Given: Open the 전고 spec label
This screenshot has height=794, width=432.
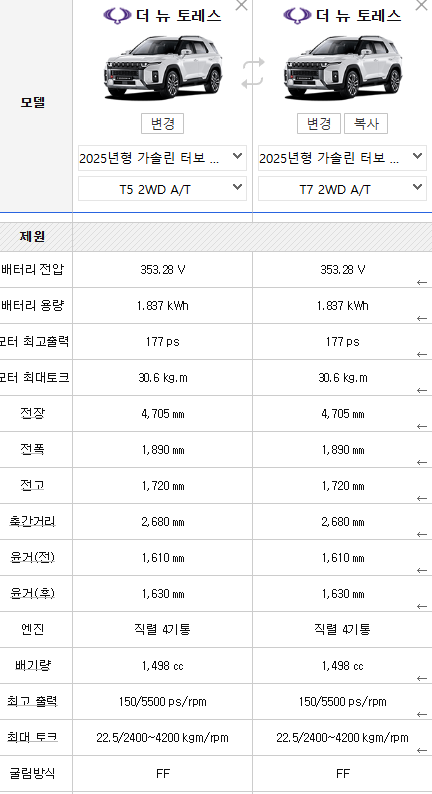Looking at the screenshot, I should pos(32,485).
